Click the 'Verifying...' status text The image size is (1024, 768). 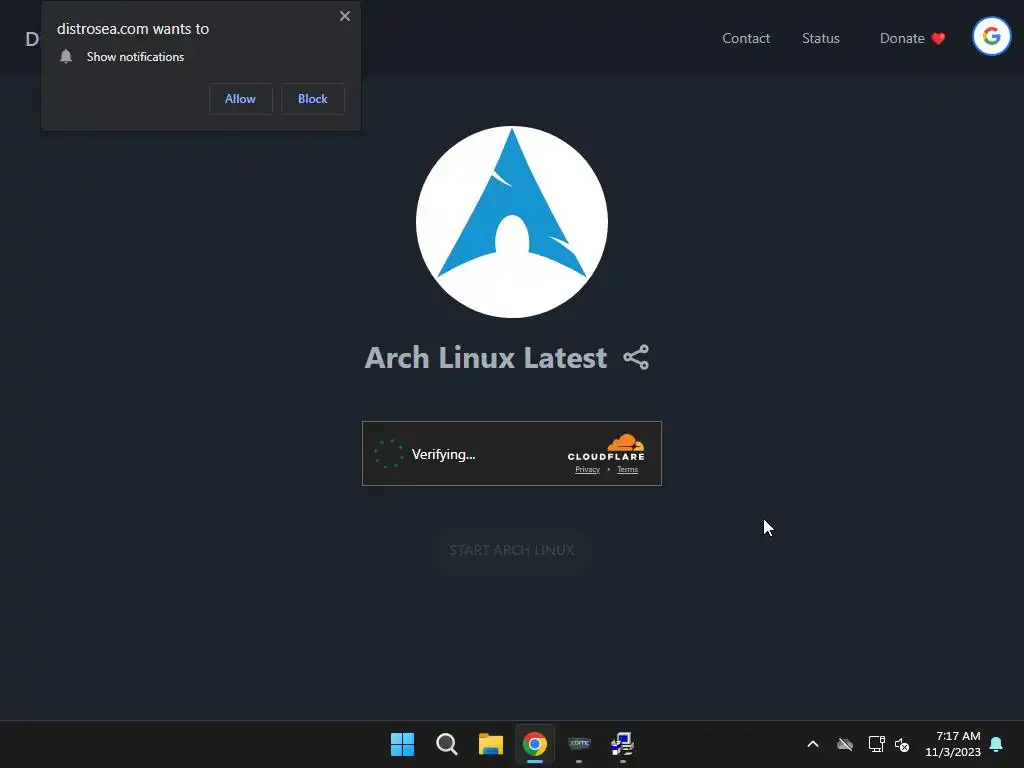(x=443, y=455)
